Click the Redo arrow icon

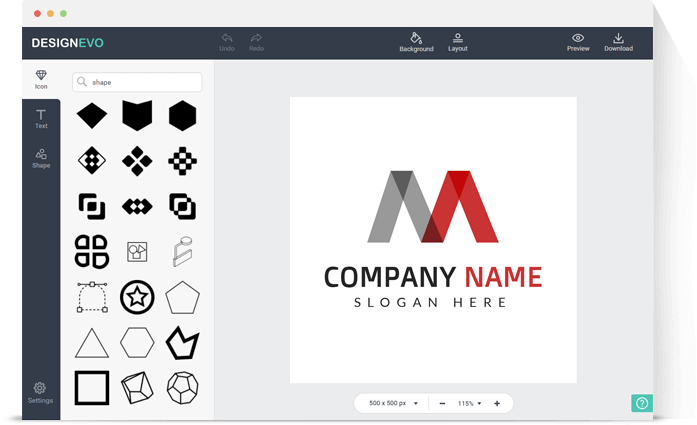(256, 38)
